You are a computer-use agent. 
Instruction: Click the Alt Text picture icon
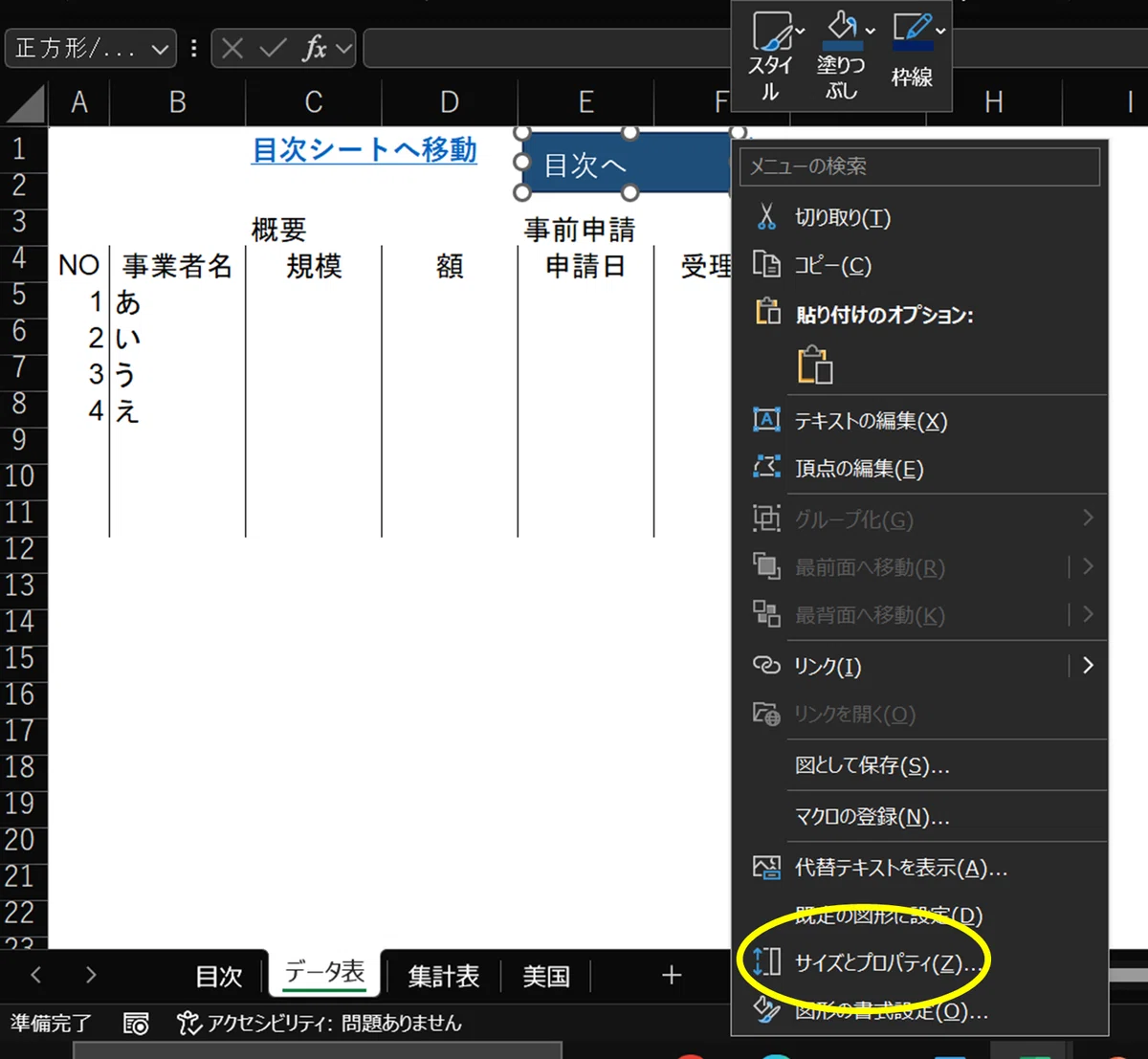[766, 868]
